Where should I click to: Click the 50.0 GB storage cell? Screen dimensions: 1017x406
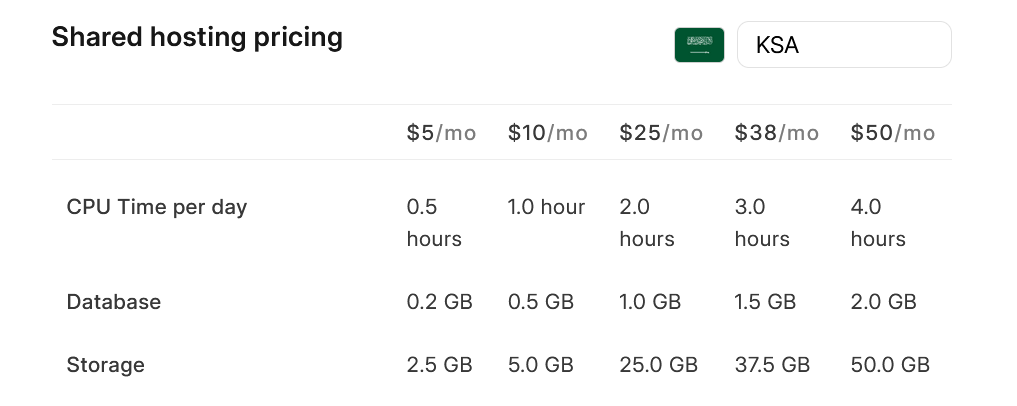(x=890, y=365)
